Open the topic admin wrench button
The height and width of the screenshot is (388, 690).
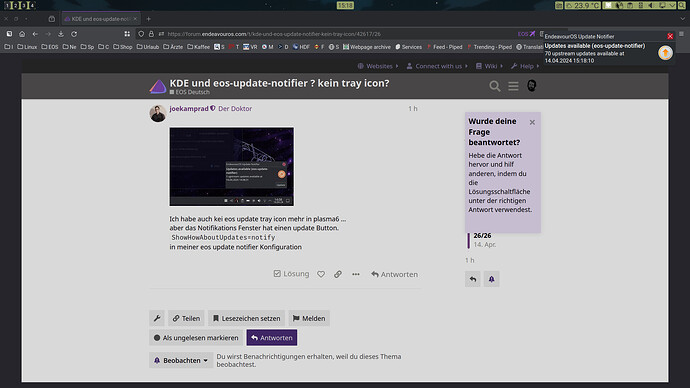pyautogui.click(x=157, y=318)
